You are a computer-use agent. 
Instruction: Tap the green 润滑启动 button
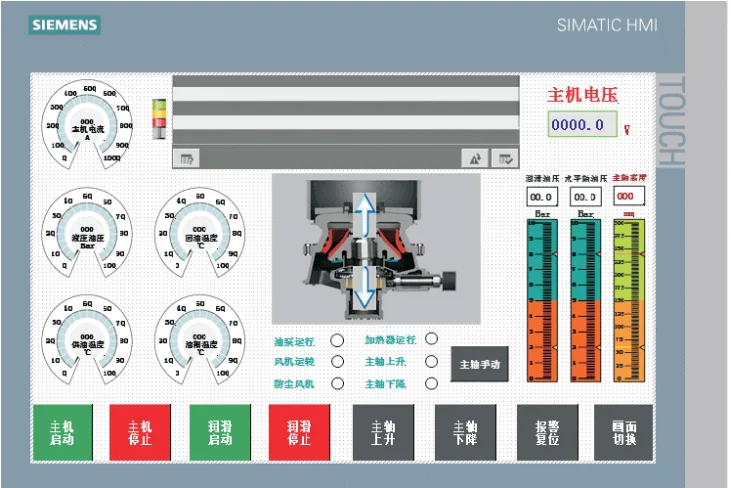(x=220, y=433)
